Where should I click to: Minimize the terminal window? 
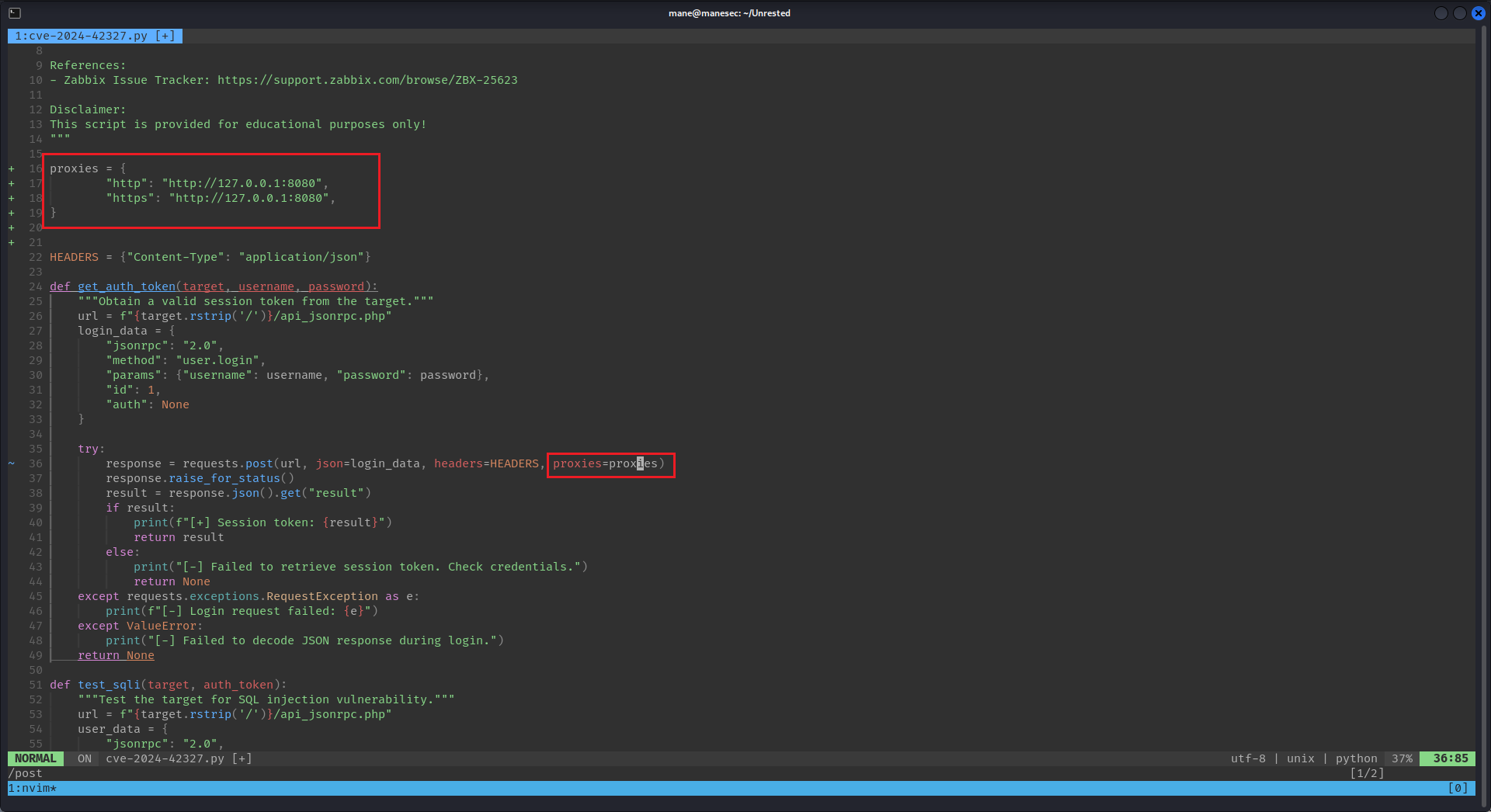(1441, 13)
